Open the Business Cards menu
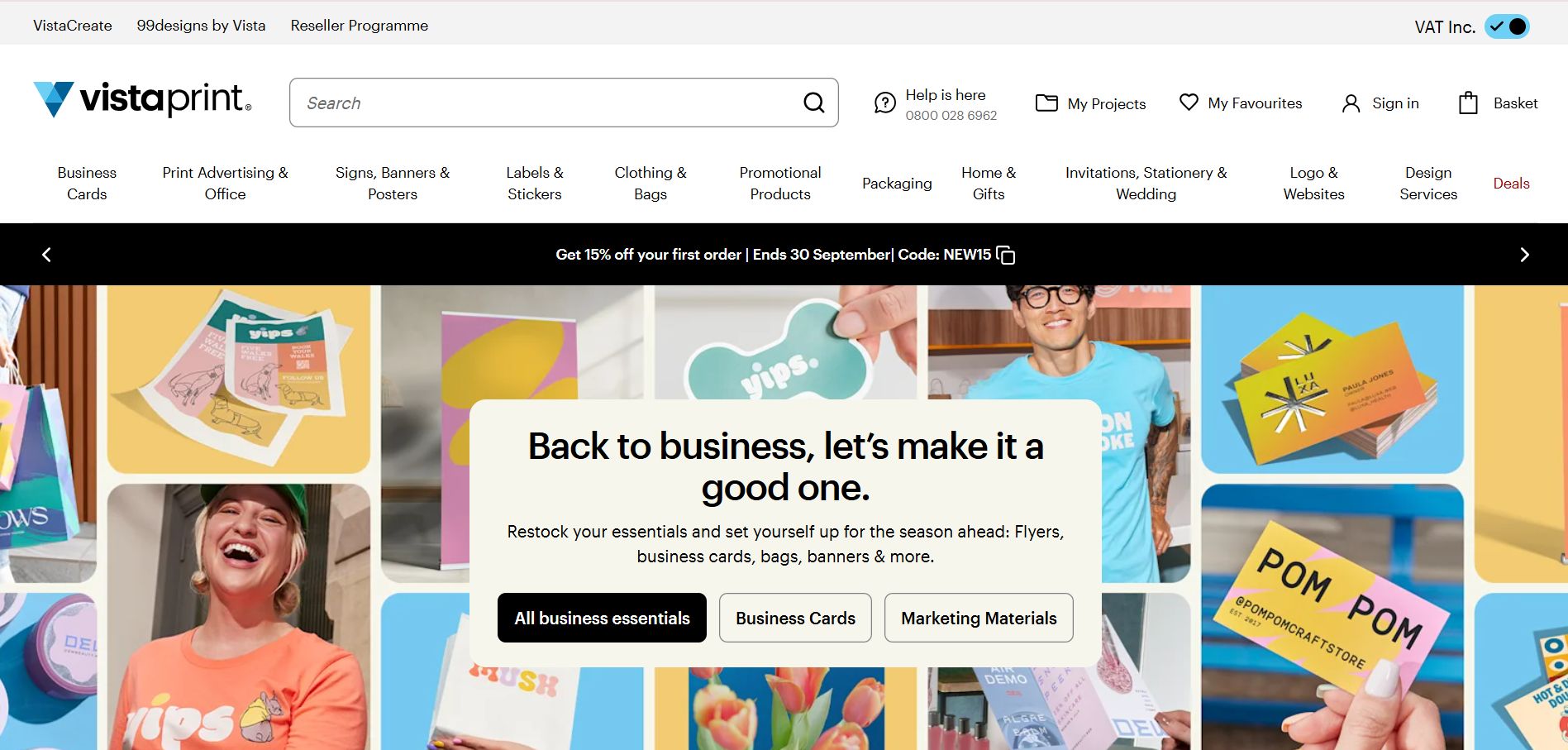The image size is (1568, 750). click(87, 183)
